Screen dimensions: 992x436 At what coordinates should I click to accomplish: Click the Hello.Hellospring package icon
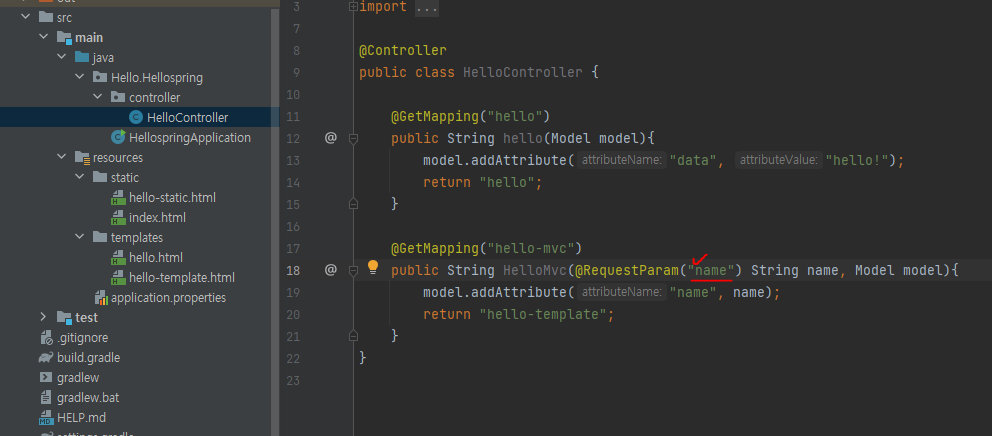pyautogui.click(x=100, y=77)
